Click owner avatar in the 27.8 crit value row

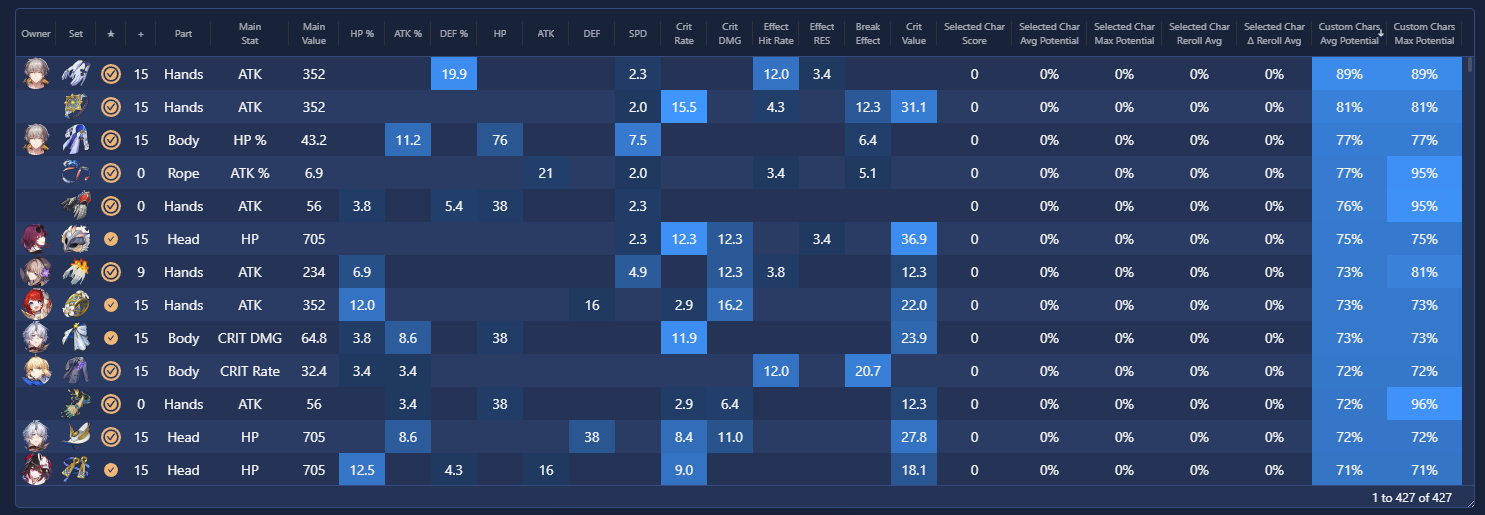click(x=36, y=437)
